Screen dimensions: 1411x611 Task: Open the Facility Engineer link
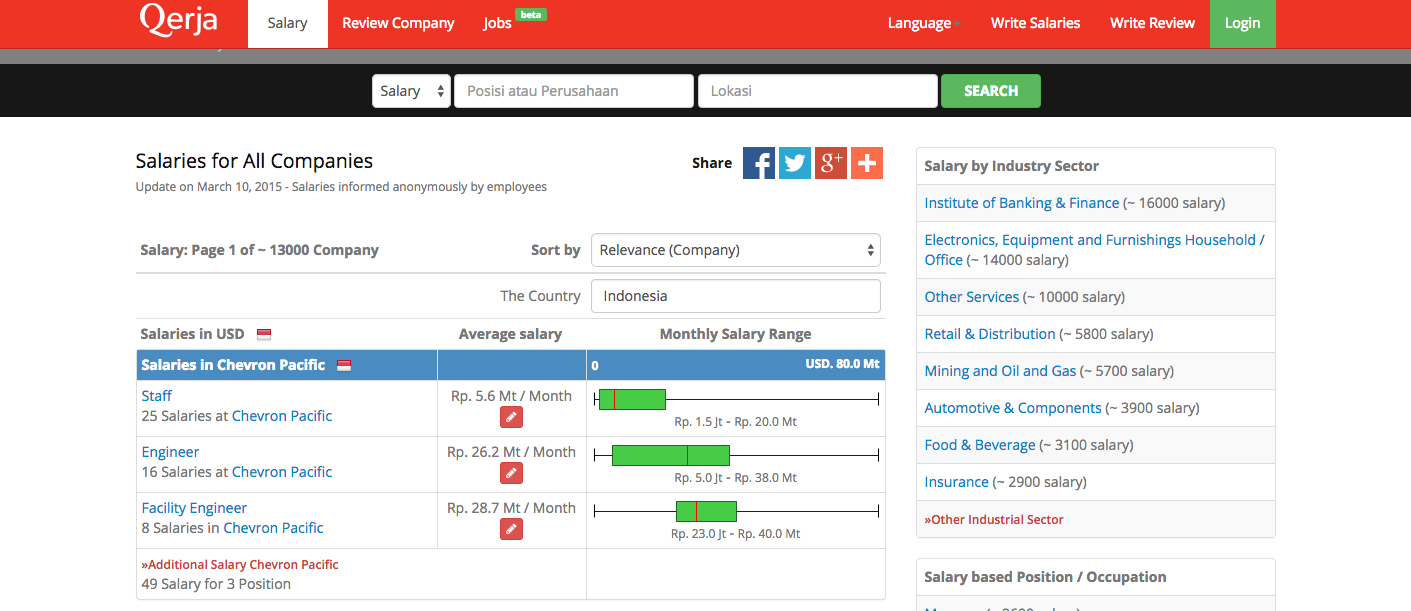194,508
